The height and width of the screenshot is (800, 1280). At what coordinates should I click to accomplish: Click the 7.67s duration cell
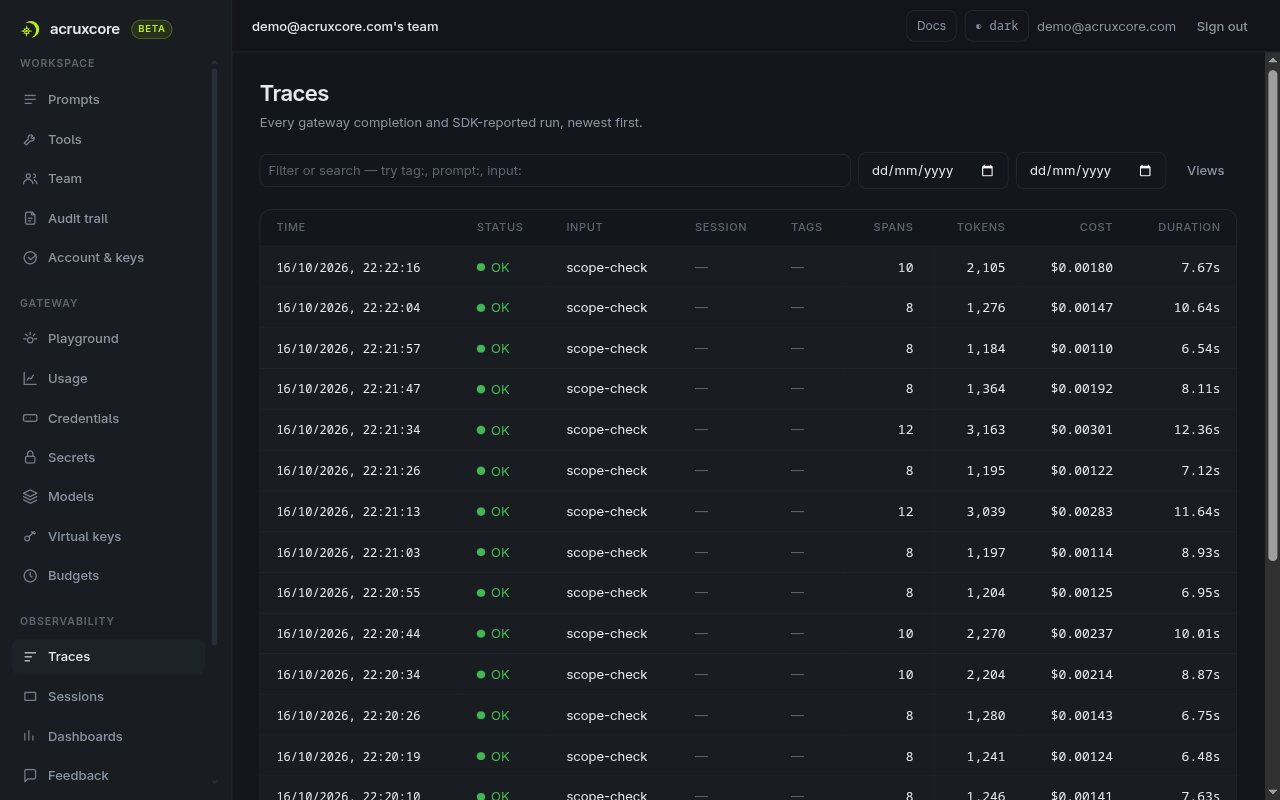(1201, 268)
